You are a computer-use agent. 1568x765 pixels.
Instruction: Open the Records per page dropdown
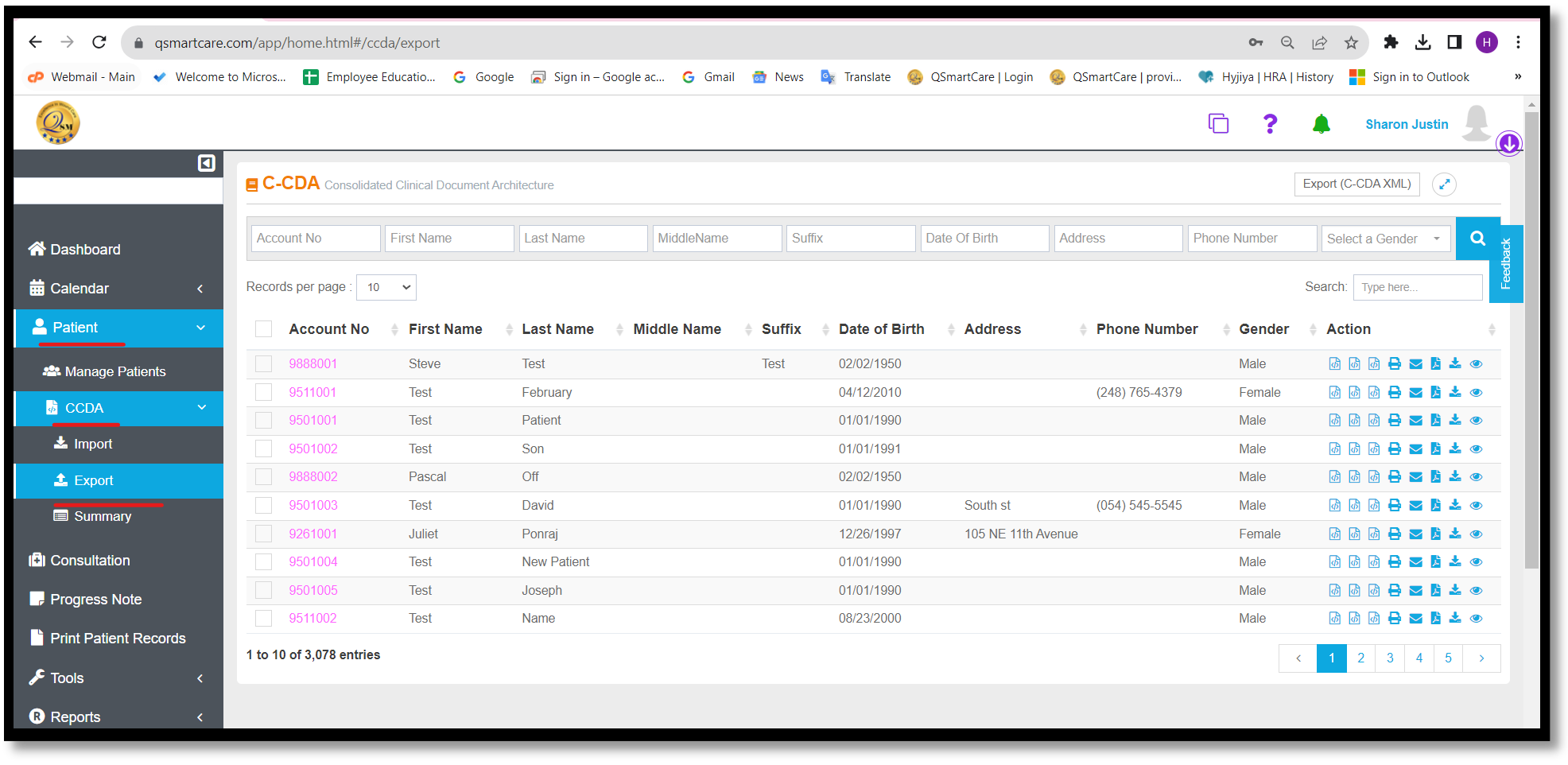point(386,287)
